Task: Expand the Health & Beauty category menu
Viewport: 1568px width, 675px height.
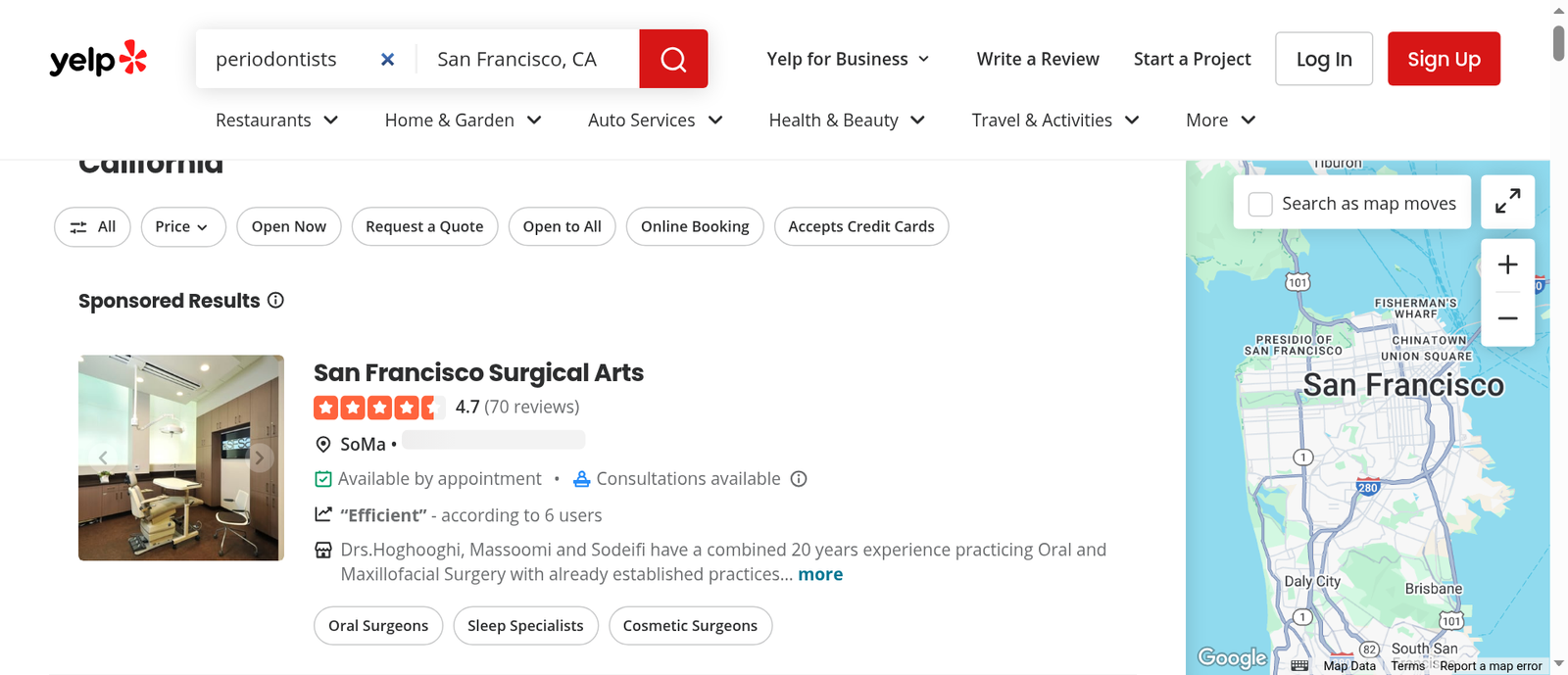Action: click(x=847, y=120)
